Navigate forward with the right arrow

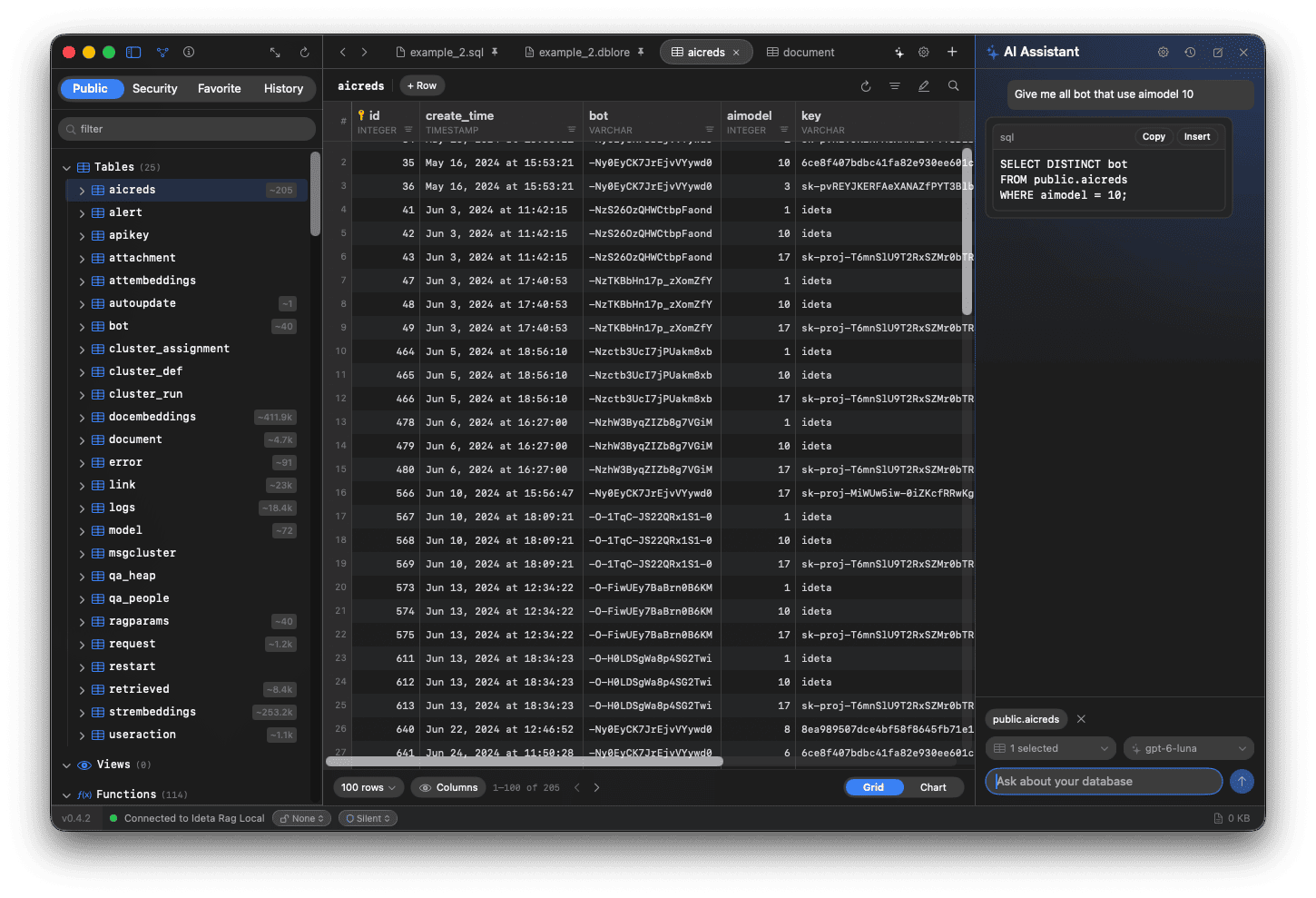(x=365, y=53)
